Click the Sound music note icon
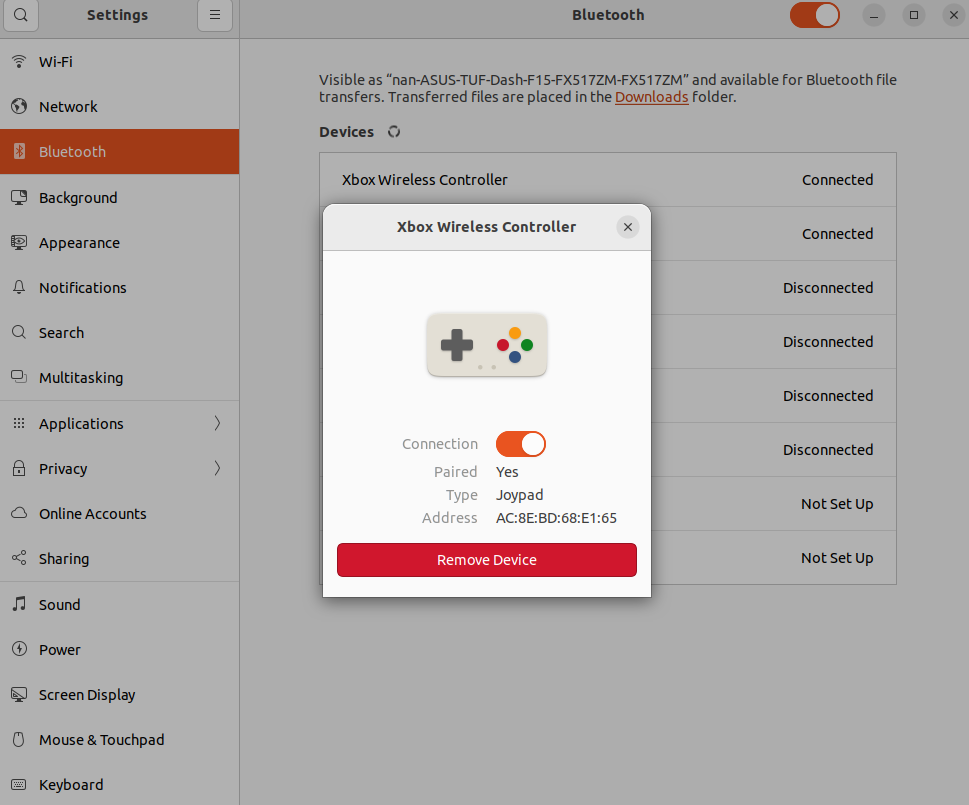 coord(19,604)
